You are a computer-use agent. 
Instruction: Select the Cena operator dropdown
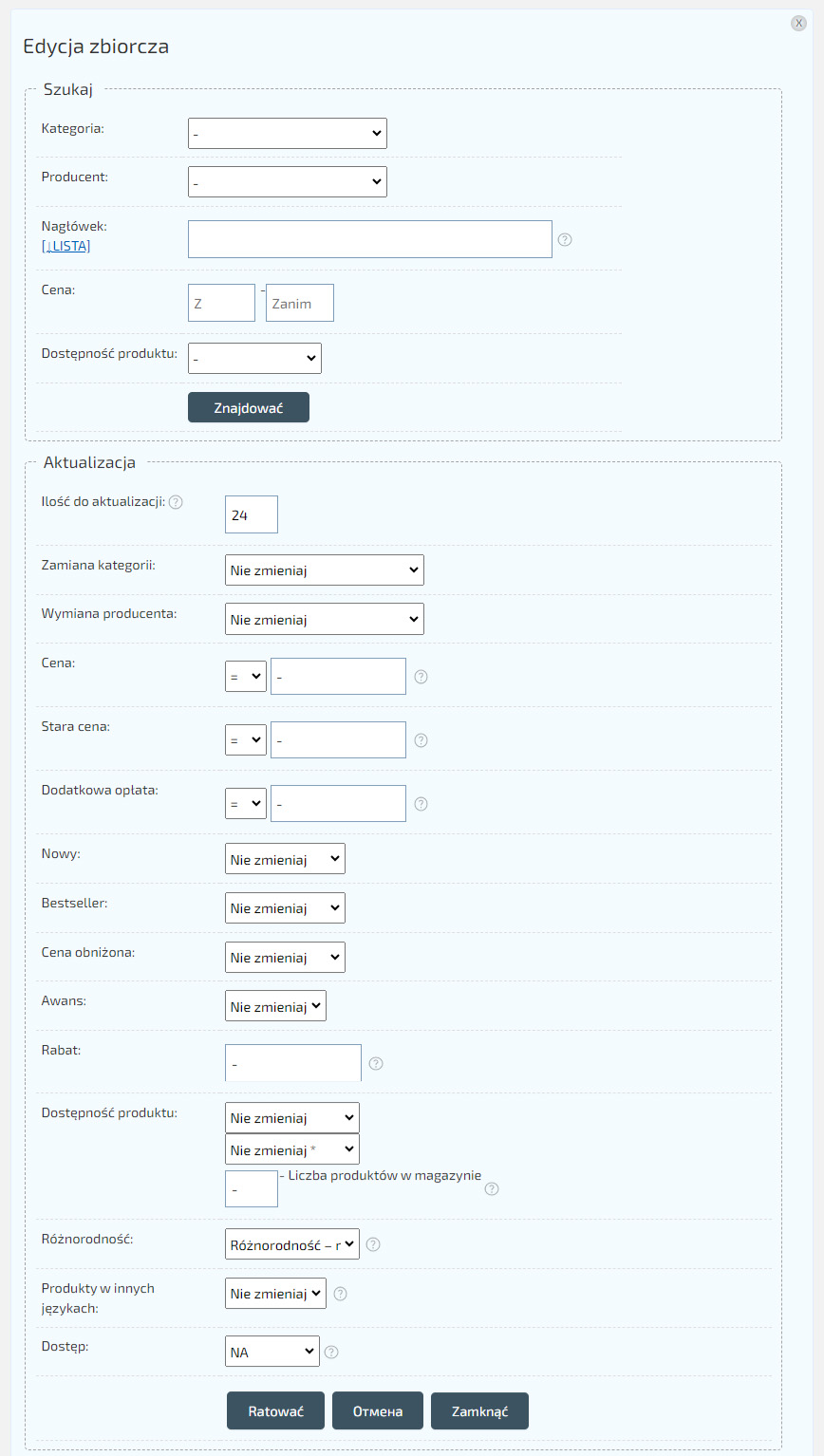click(x=245, y=677)
